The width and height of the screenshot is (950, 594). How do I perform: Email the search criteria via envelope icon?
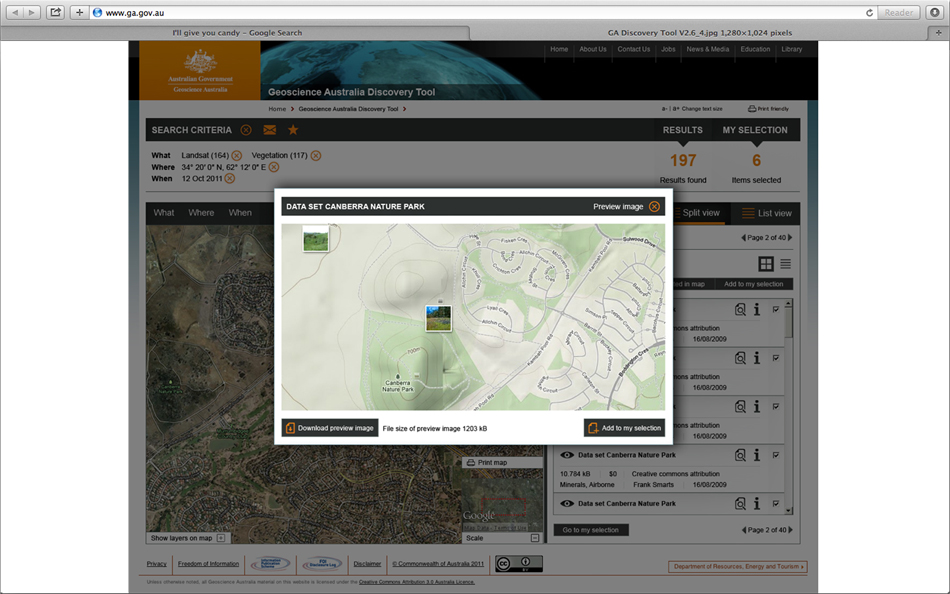pos(270,130)
